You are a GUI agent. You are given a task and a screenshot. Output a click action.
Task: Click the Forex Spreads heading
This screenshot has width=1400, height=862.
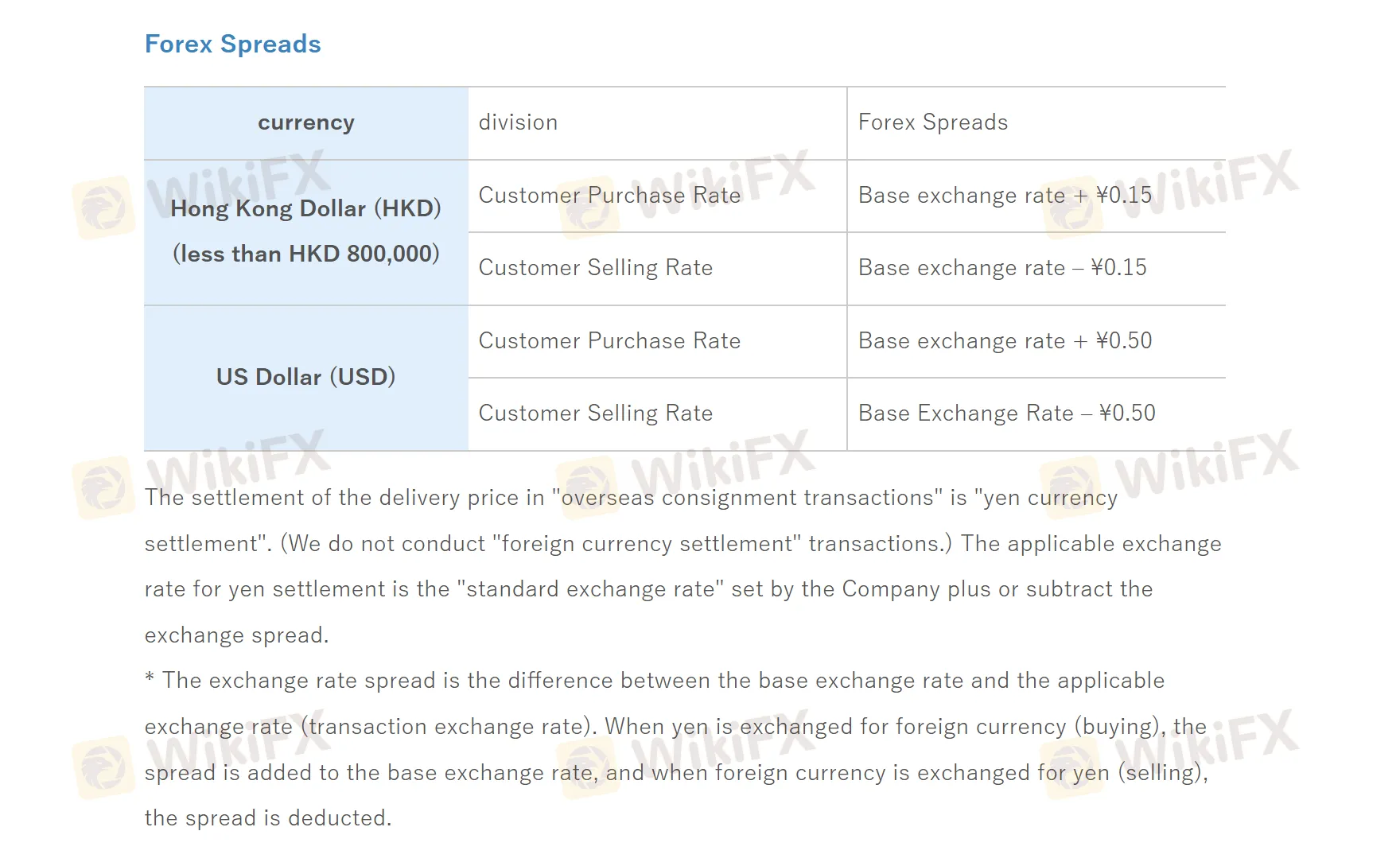click(x=232, y=44)
